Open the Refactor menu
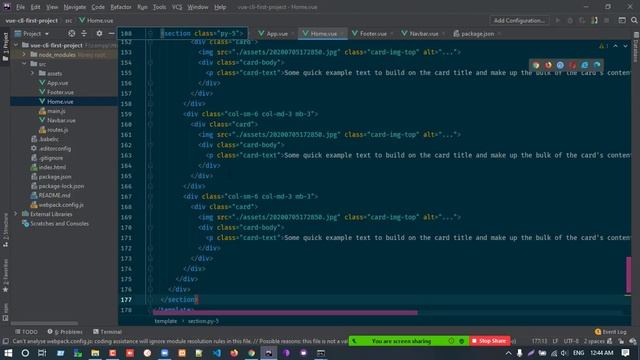640x360 pixels. 121,7
